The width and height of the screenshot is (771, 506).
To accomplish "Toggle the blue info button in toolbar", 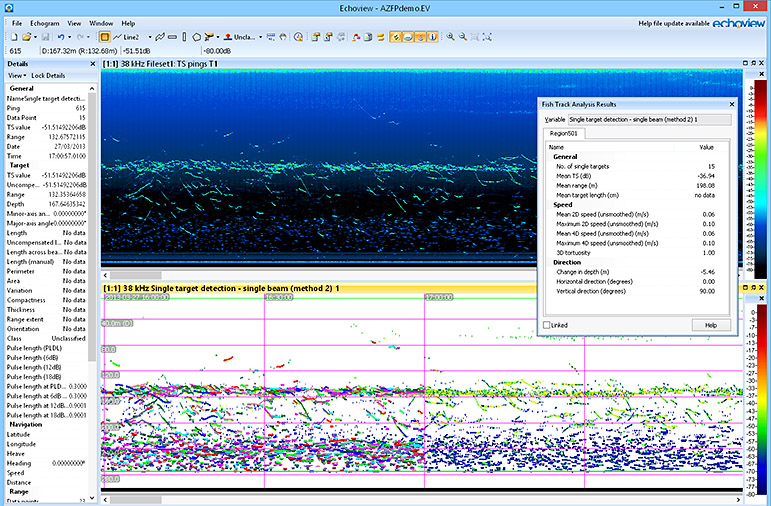I will [433, 37].
